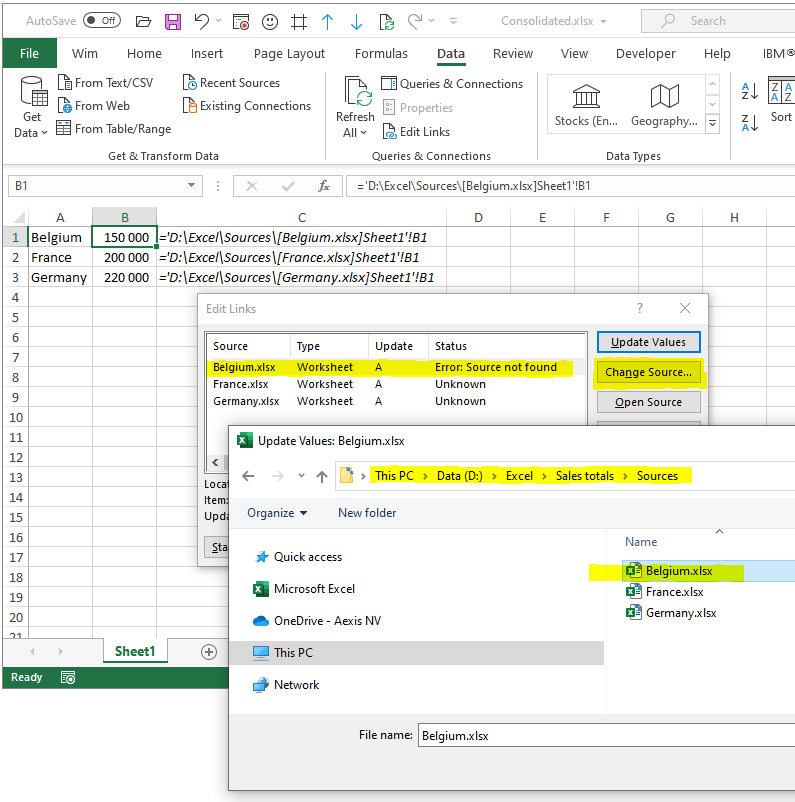795x802 pixels.
Task: Click the Refresh All icon
Action: pyautogui.click(x=356, y=92)
